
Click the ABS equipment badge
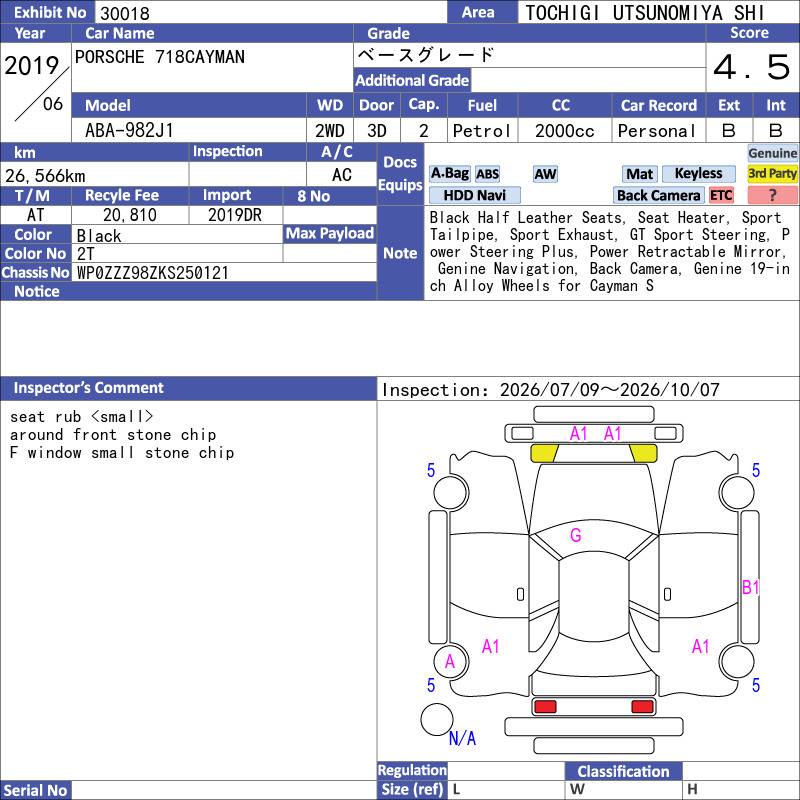click(487, 174)
